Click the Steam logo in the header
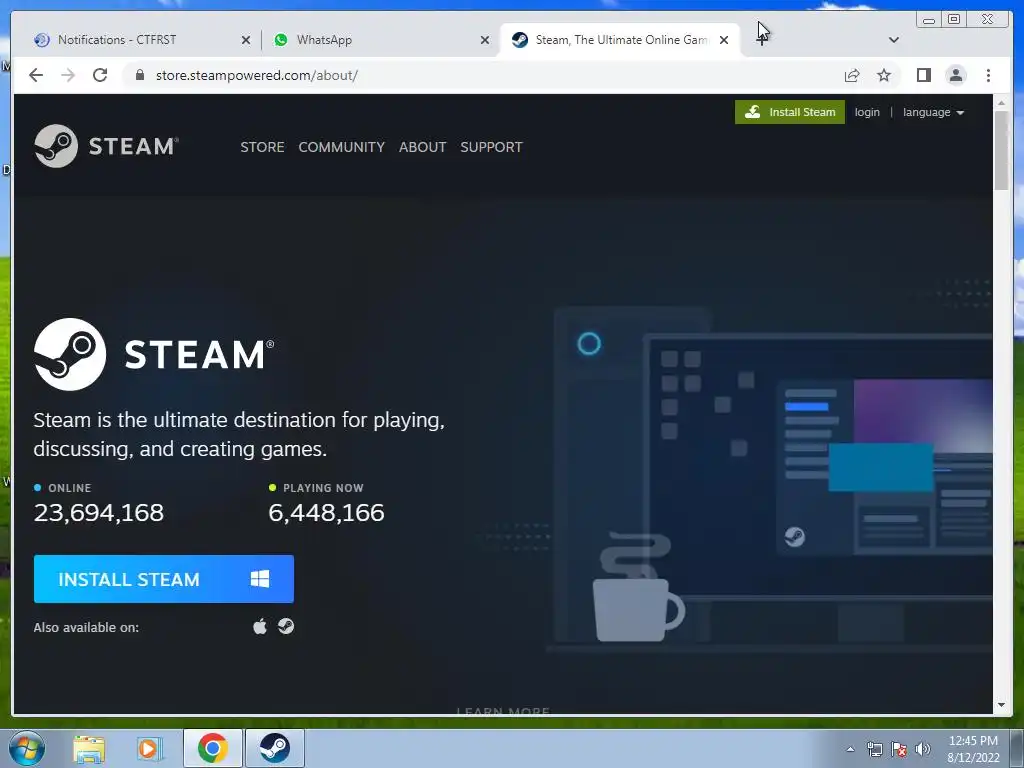1024x768 pixels. tap(106, 146)
